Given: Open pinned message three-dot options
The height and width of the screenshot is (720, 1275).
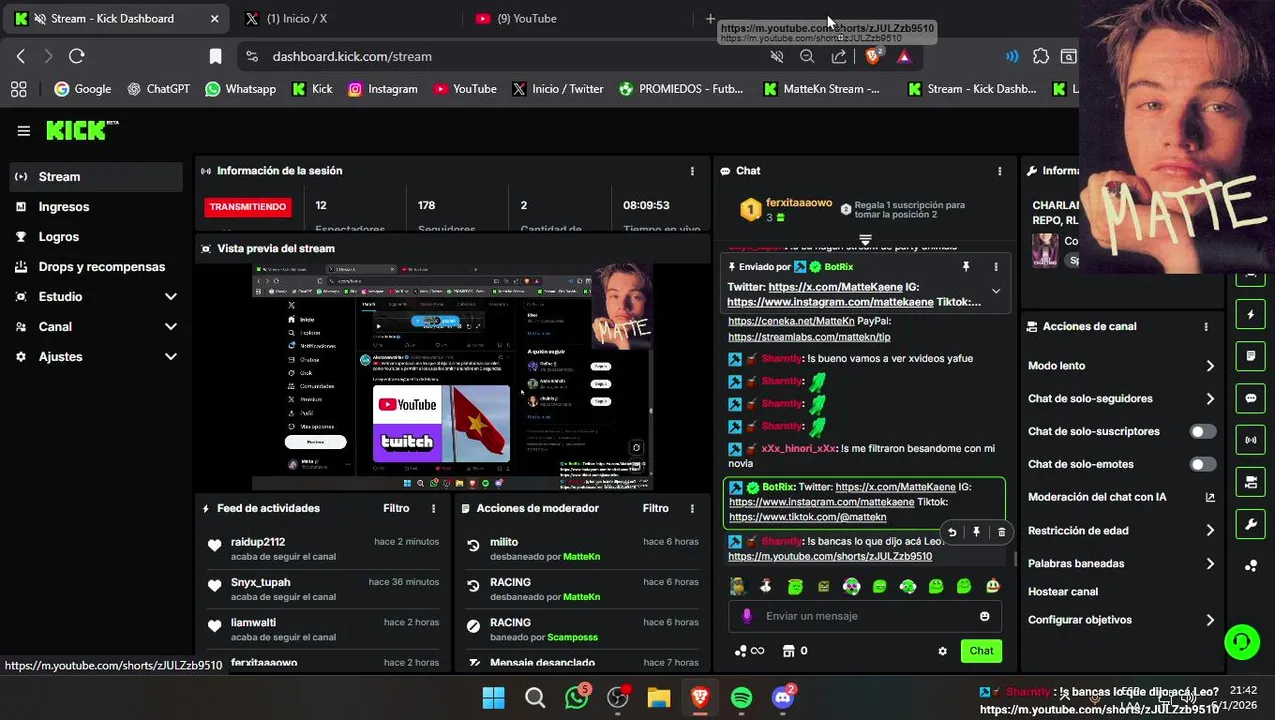Looking at the screenshot, I should 996,267.
